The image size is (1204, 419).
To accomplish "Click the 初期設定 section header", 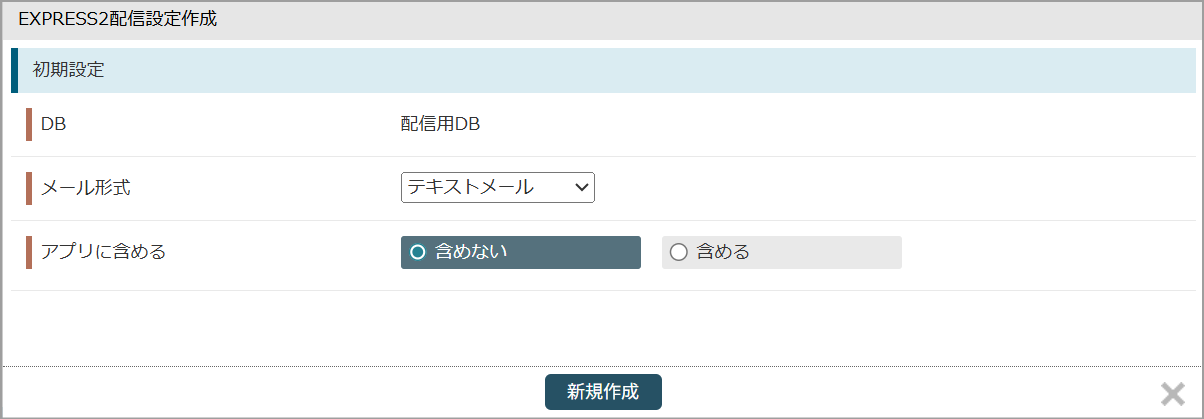I will (x=69, y=70).
